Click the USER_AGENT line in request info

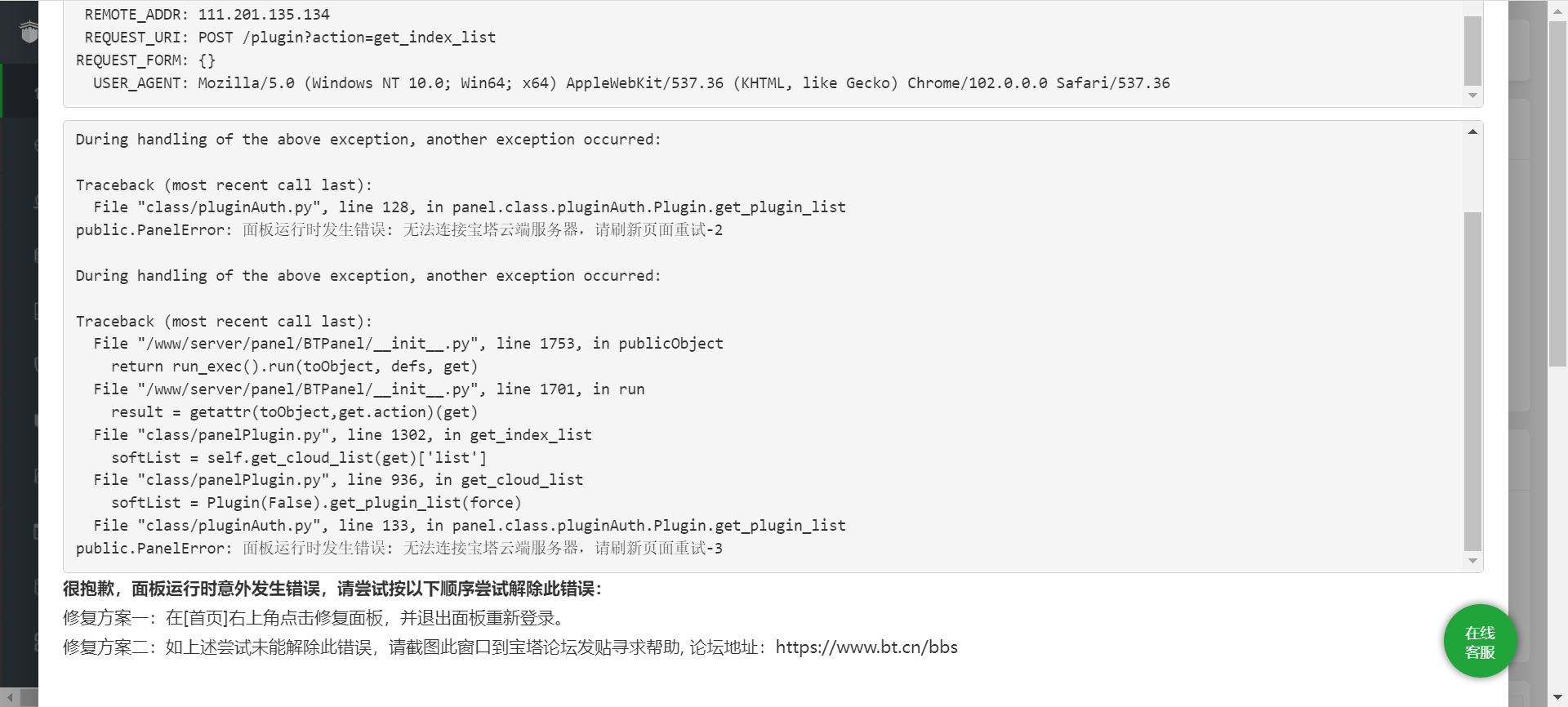tap(631, 83)
